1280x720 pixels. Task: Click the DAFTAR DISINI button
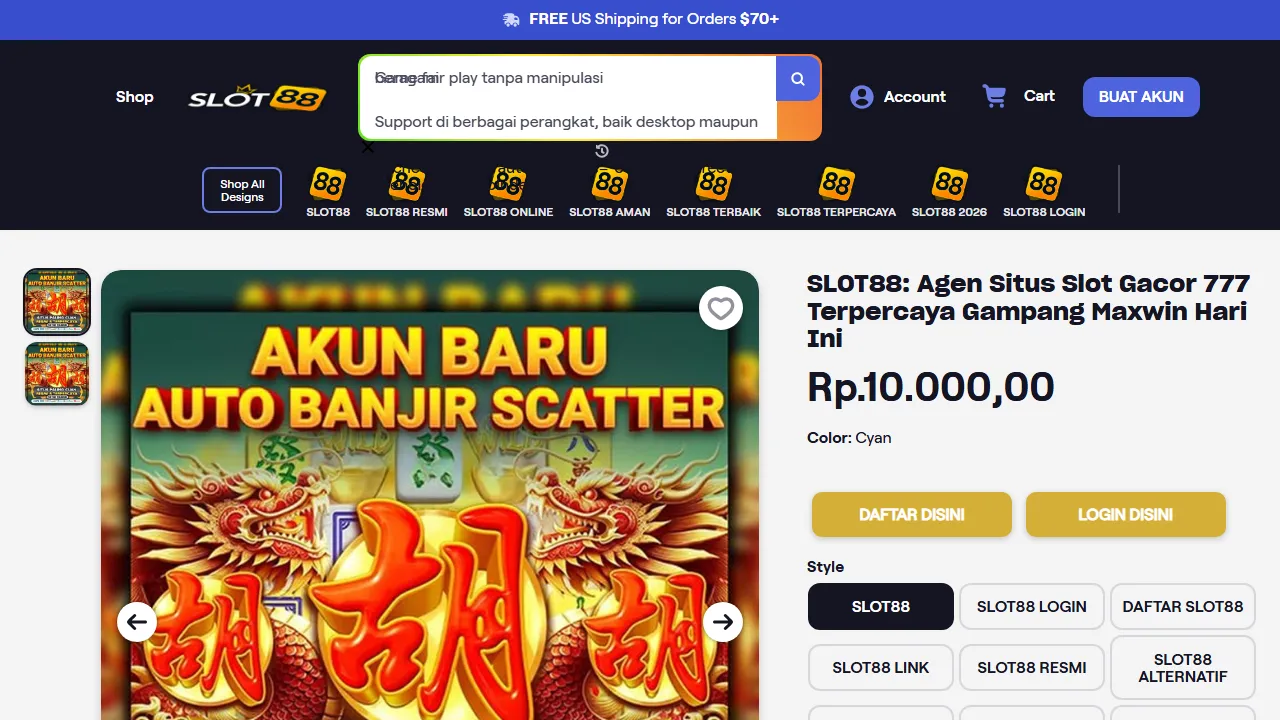pos(912,515)
